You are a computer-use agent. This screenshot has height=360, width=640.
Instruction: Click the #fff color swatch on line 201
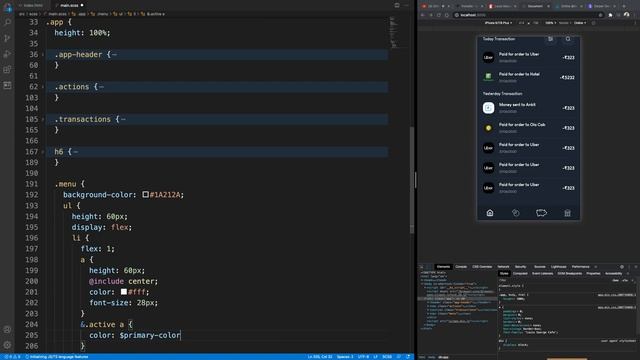[x=124, y=292]
